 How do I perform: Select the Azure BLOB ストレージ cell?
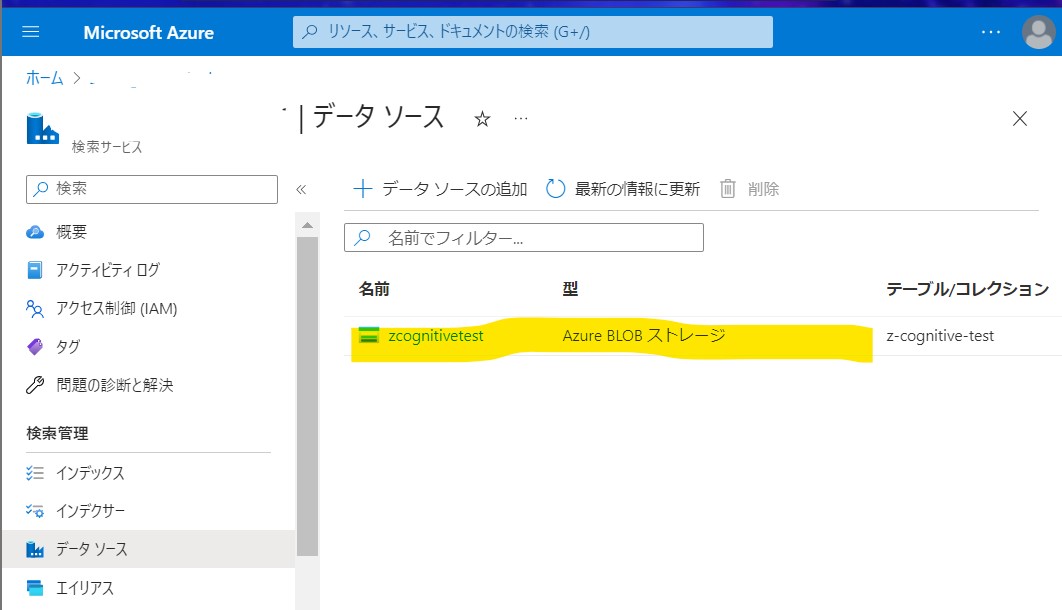click(643, 335)
